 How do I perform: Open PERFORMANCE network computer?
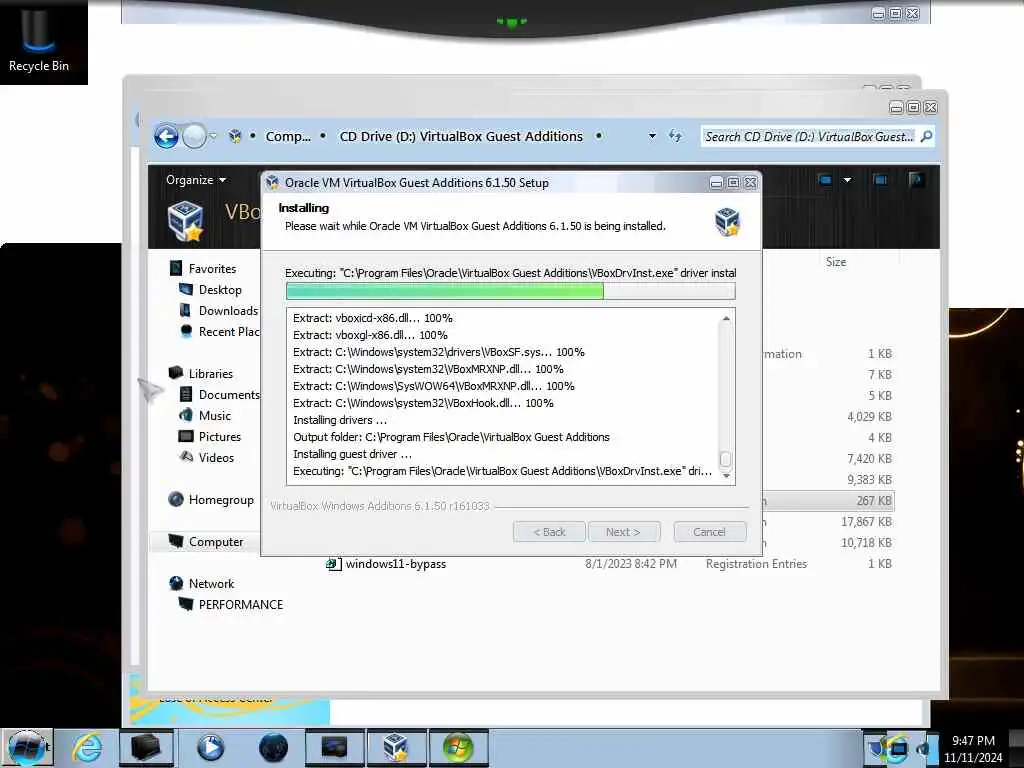point(240,604)
